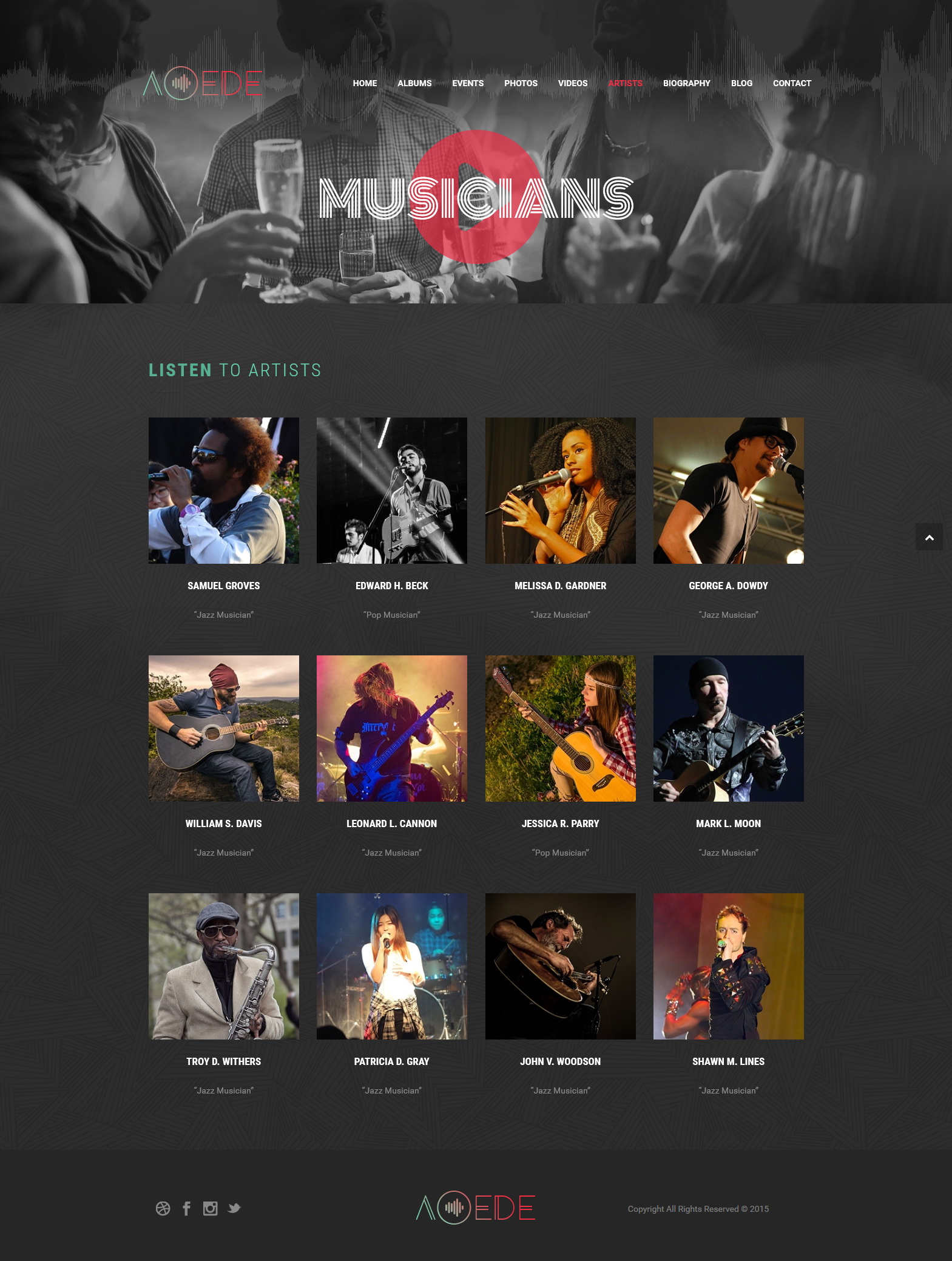Open Shawn M. Lines artist link
The width and height of the screenshot is (952, 1261).
click(x=728, y=1061)
